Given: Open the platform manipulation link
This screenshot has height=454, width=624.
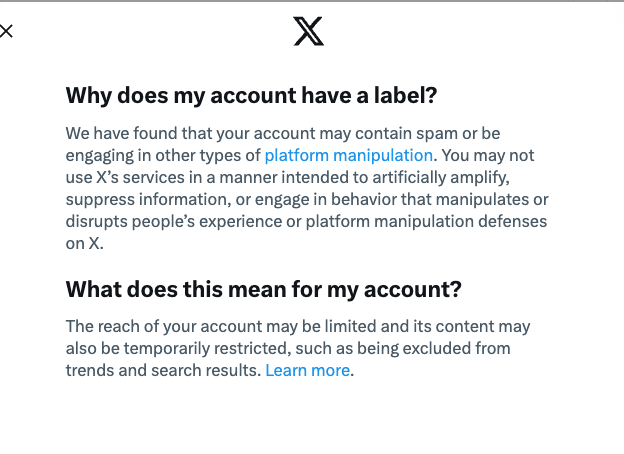Looking at the screenshot, I should point(349,155).
